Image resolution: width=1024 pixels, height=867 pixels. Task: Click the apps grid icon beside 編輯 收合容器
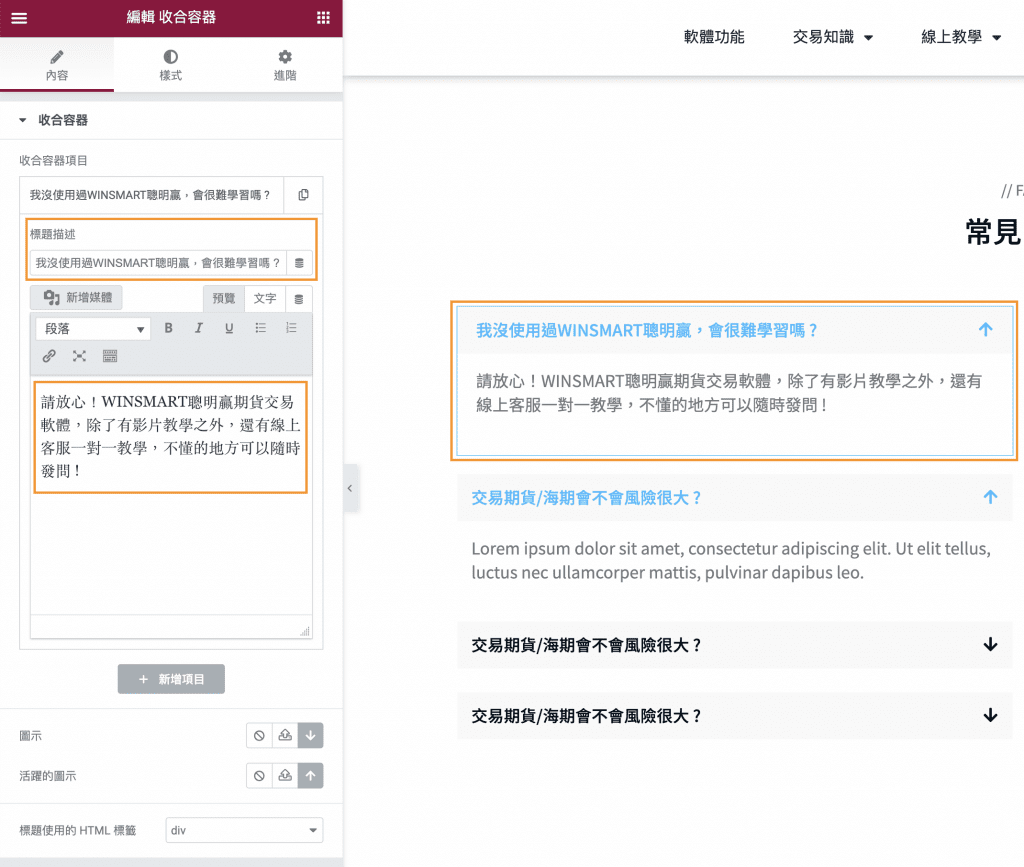point(323,18)
